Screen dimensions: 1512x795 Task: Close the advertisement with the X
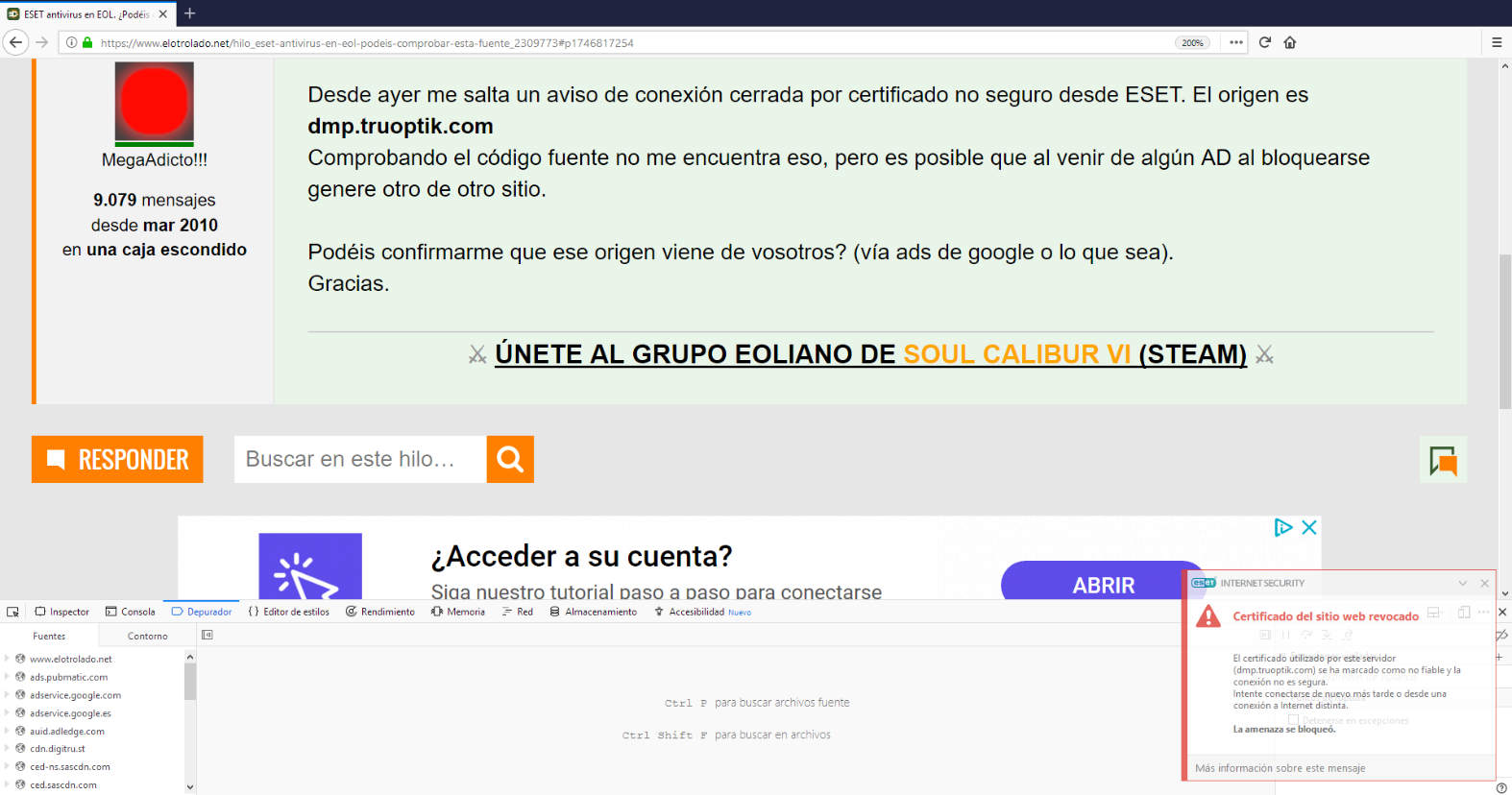(1308, 527)
